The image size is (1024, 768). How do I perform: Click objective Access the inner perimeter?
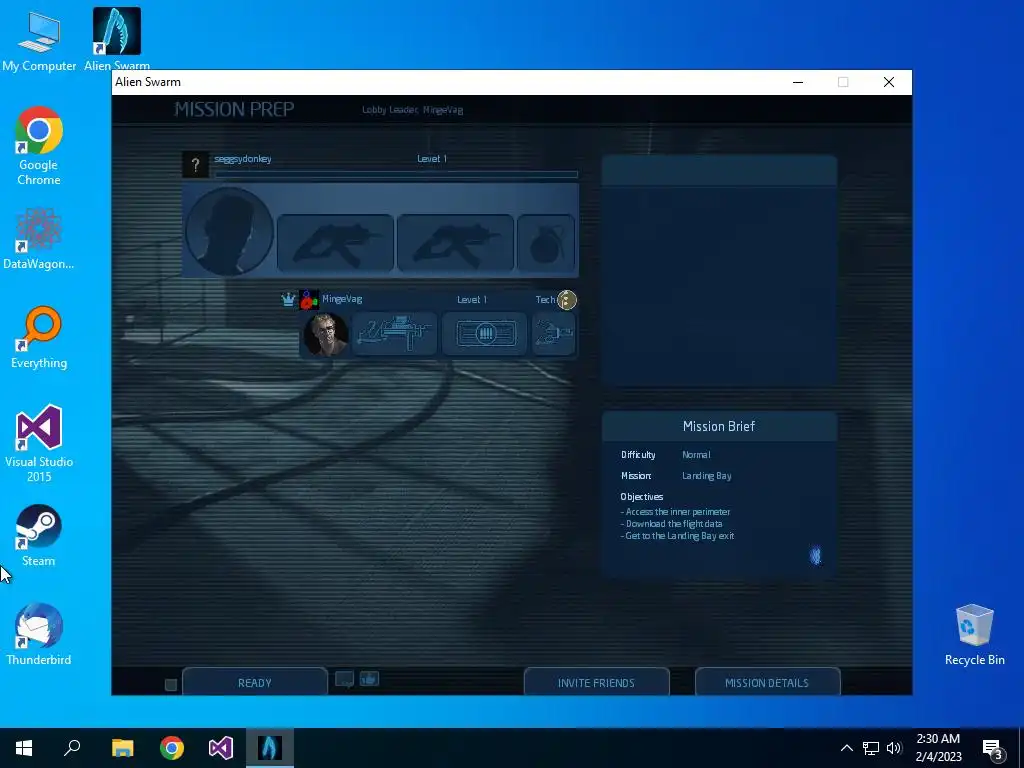(x=675, y=512)
